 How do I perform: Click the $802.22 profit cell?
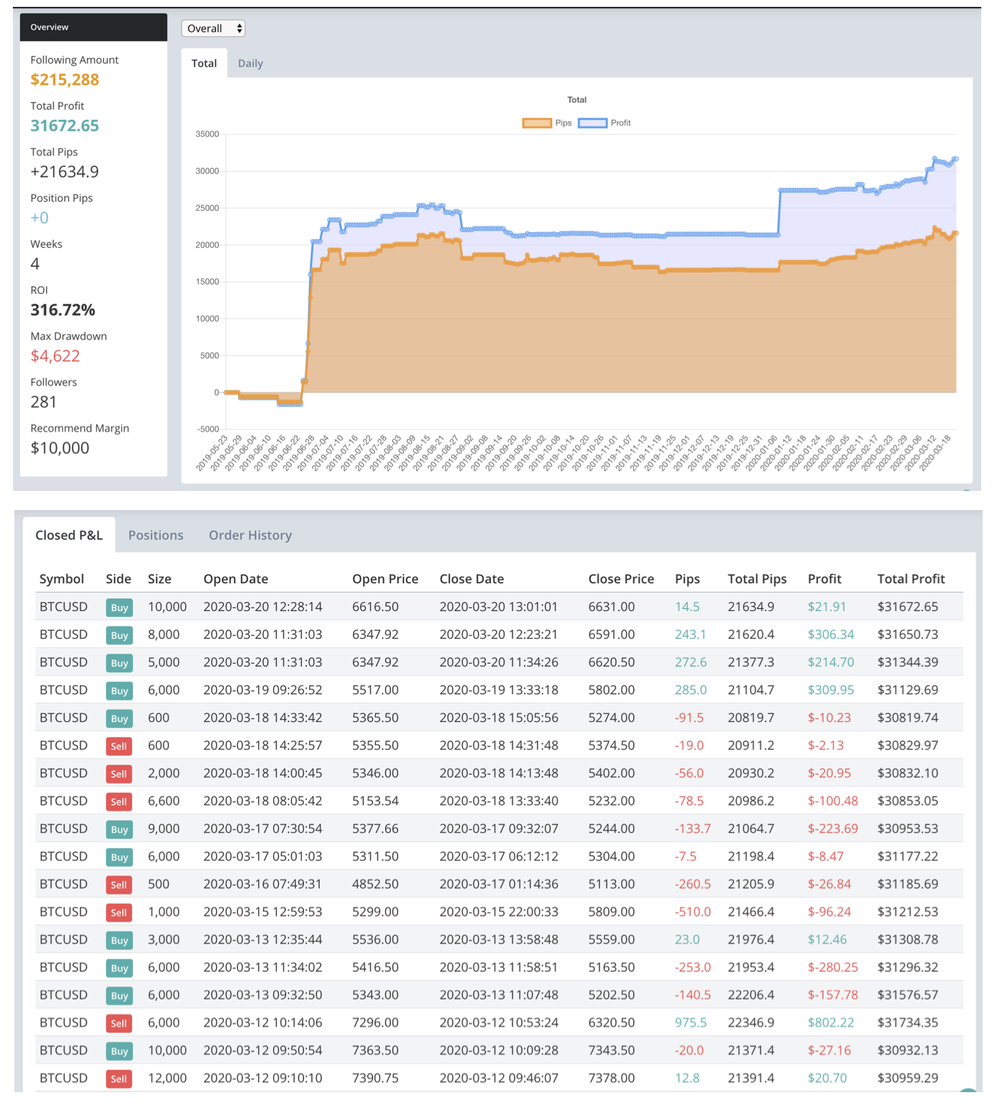pyautogui.click(x=831, y=1022)
